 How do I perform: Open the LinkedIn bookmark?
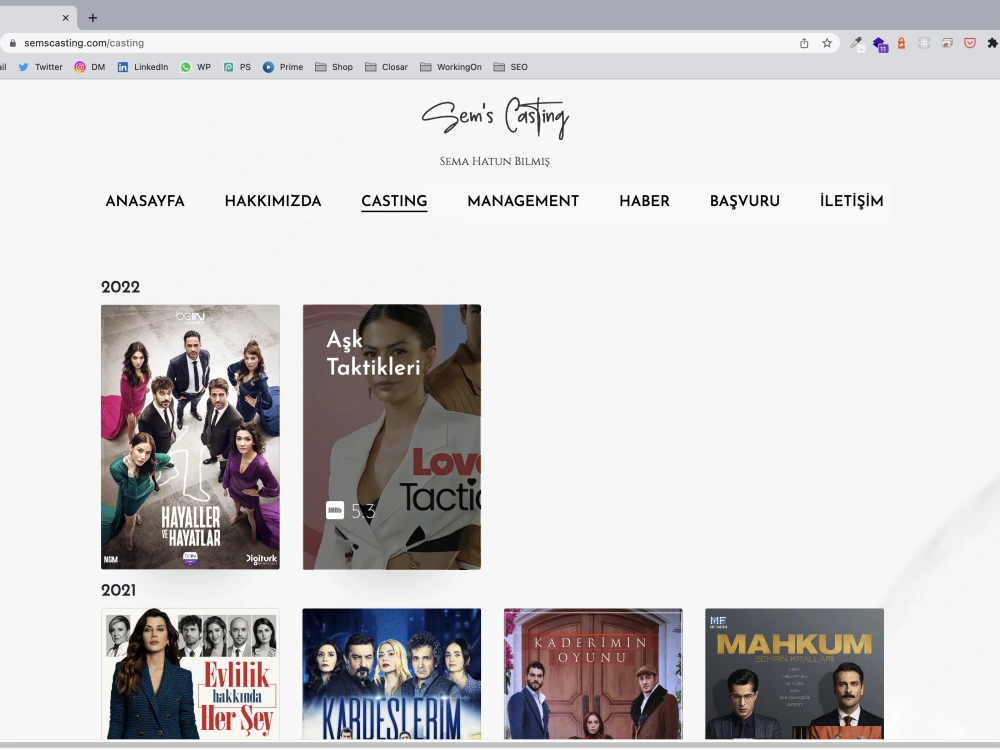[143, 67]
